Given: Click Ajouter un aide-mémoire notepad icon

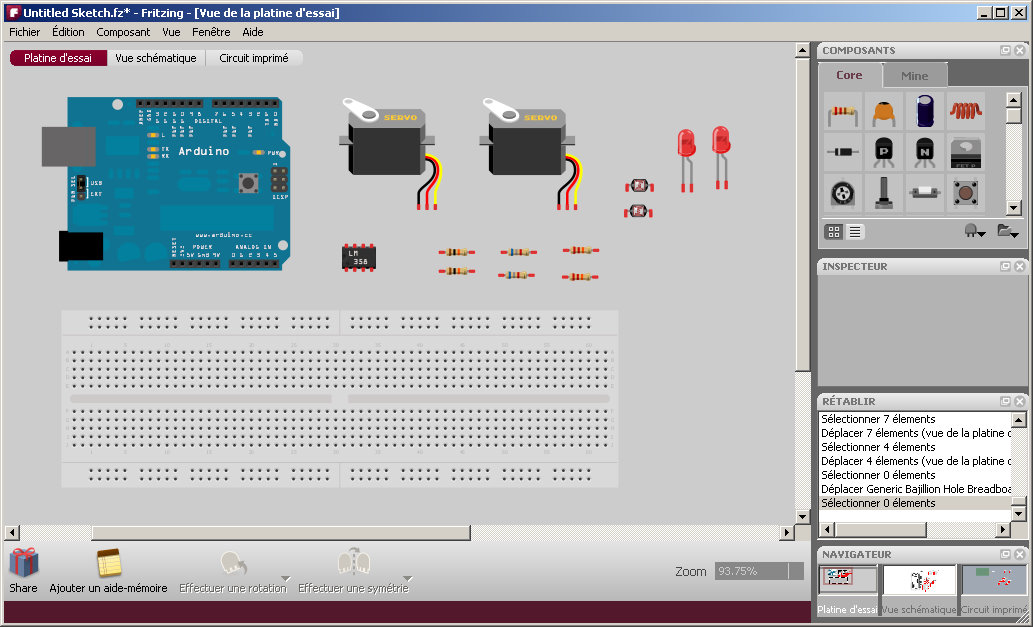Looking at the screenshot, I should 109,563.
